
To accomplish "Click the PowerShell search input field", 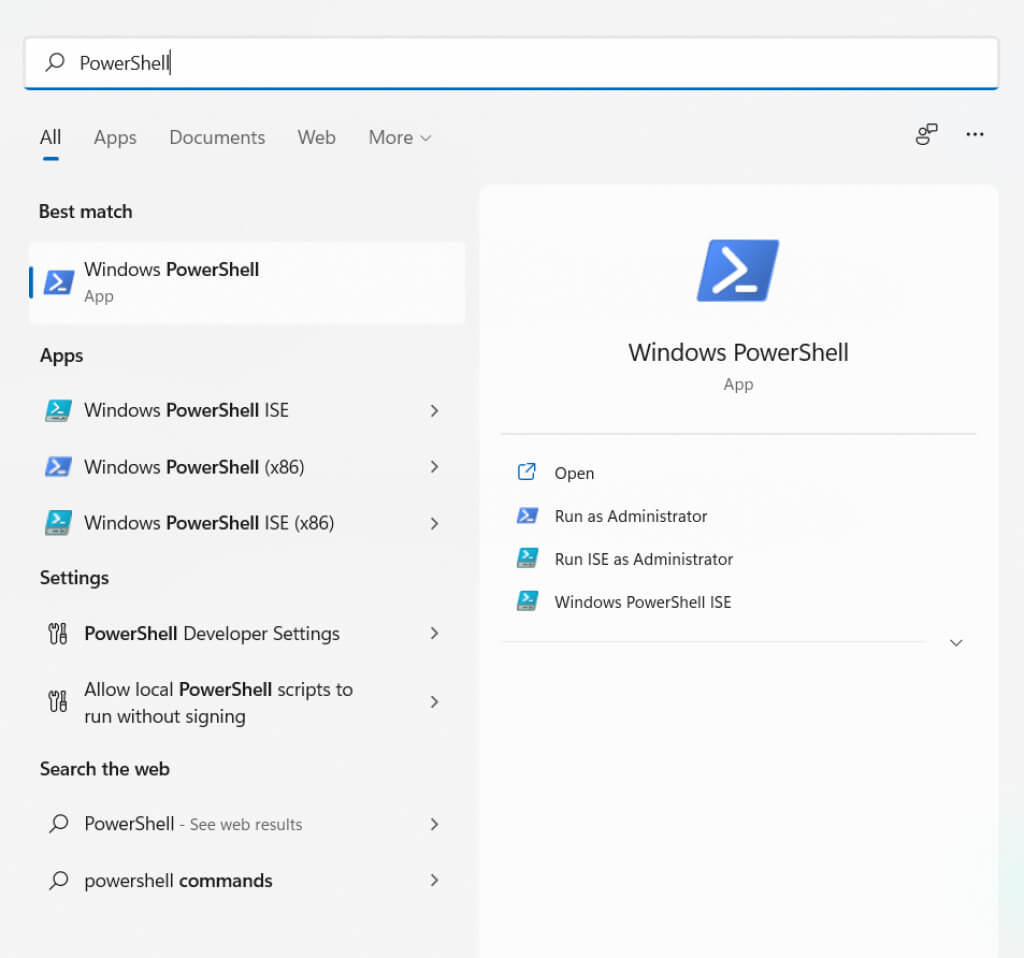I will (511, 63).
